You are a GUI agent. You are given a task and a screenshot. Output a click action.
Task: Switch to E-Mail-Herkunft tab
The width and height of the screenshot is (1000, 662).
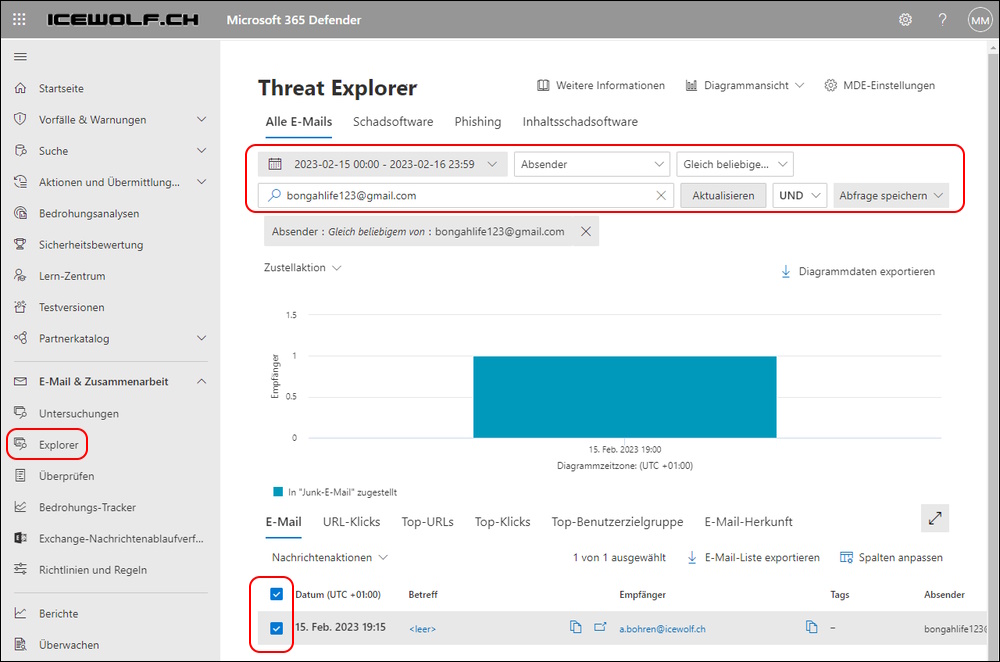click(x=748, y=522)
